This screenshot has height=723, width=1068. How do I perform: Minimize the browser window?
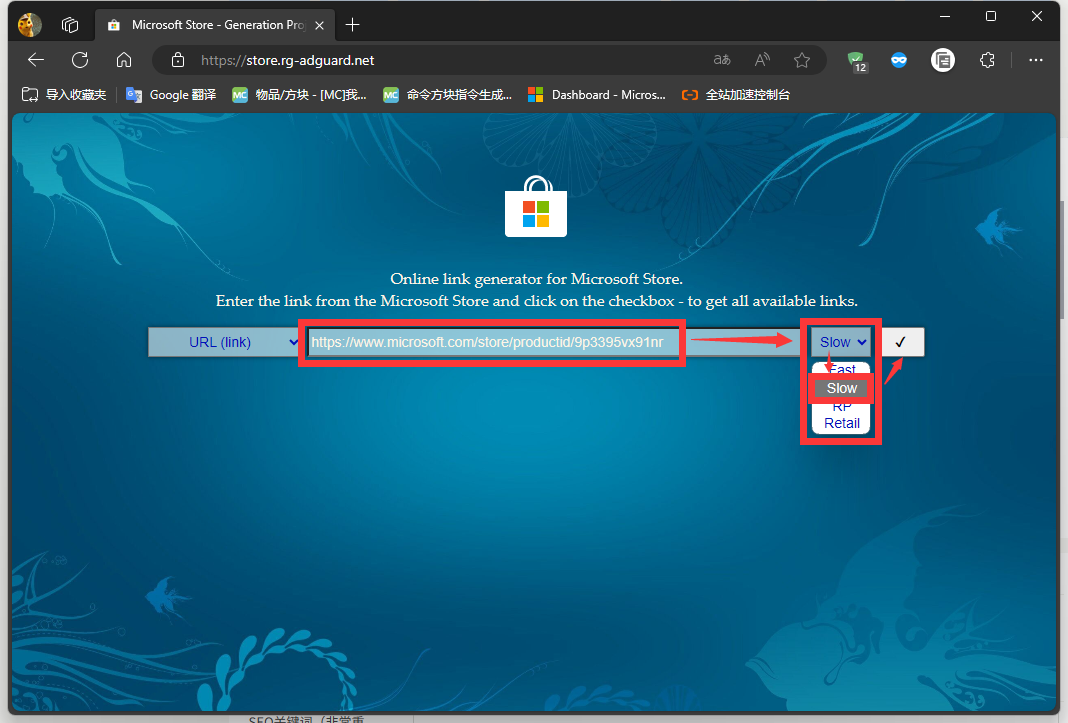(945, 16)
